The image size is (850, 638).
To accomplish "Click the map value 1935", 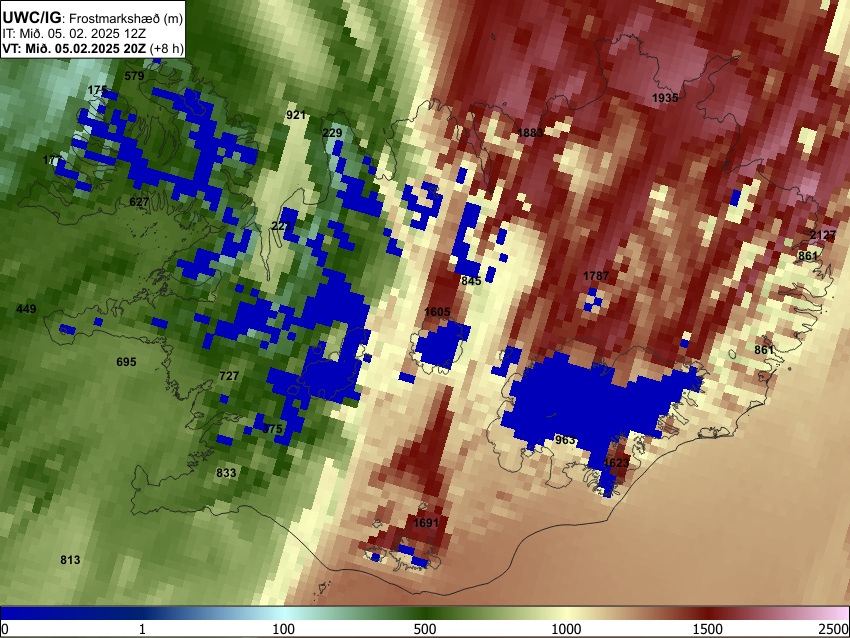I will point(665,98).
